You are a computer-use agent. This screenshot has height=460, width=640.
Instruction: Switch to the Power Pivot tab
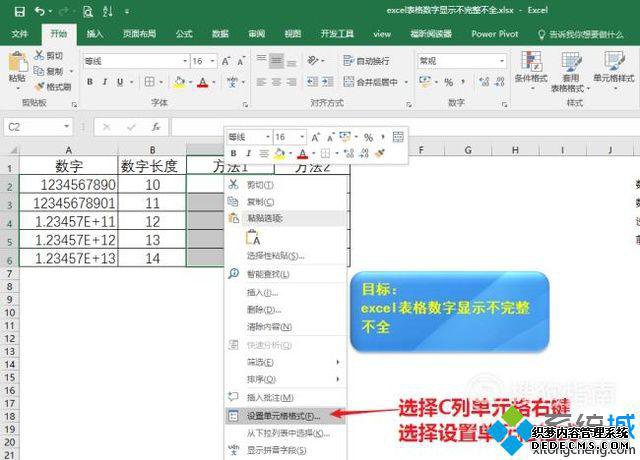tap(495, 34)
